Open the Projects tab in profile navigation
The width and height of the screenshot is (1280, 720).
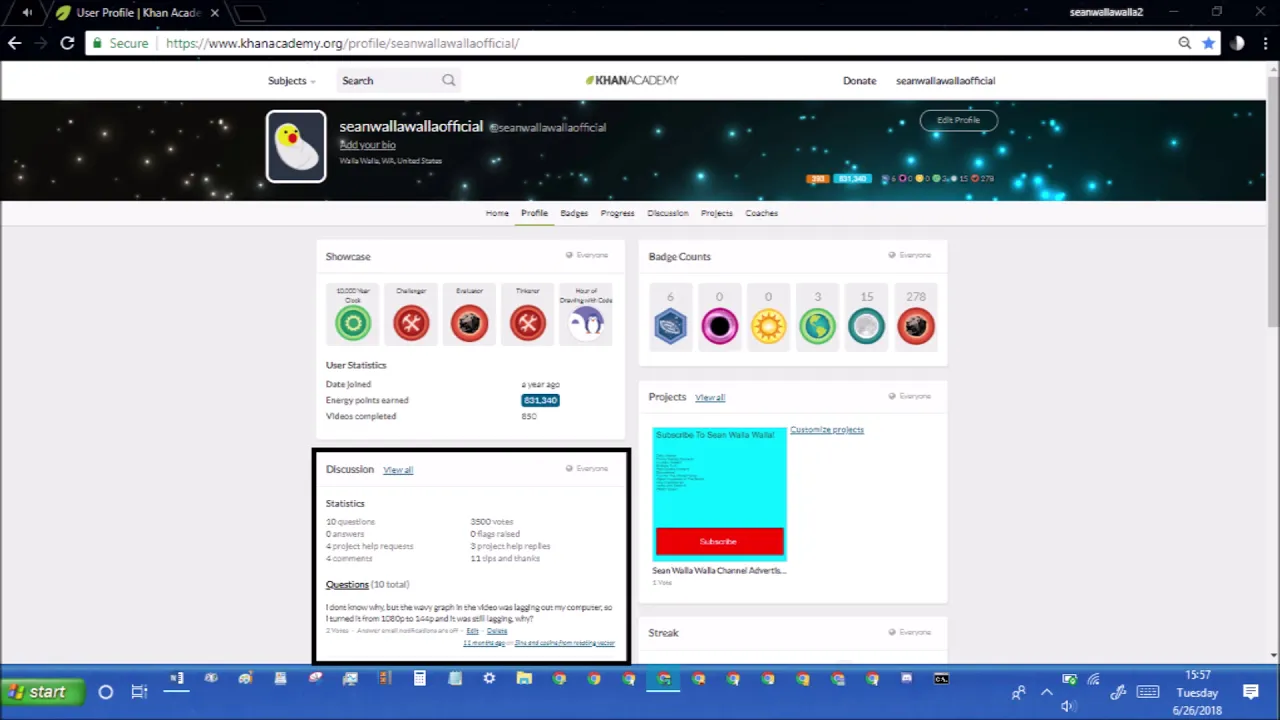(x=716, y=213)
